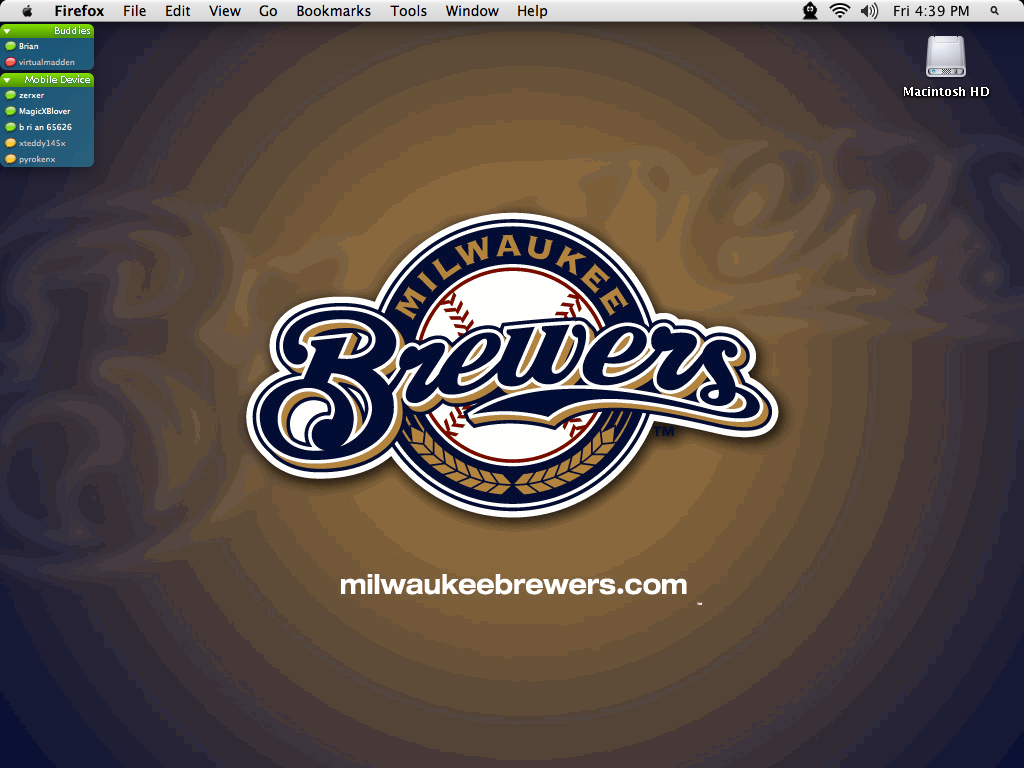The image size is (1024, 768).
Task: Open the Go menu
Action: pos(268,11)
